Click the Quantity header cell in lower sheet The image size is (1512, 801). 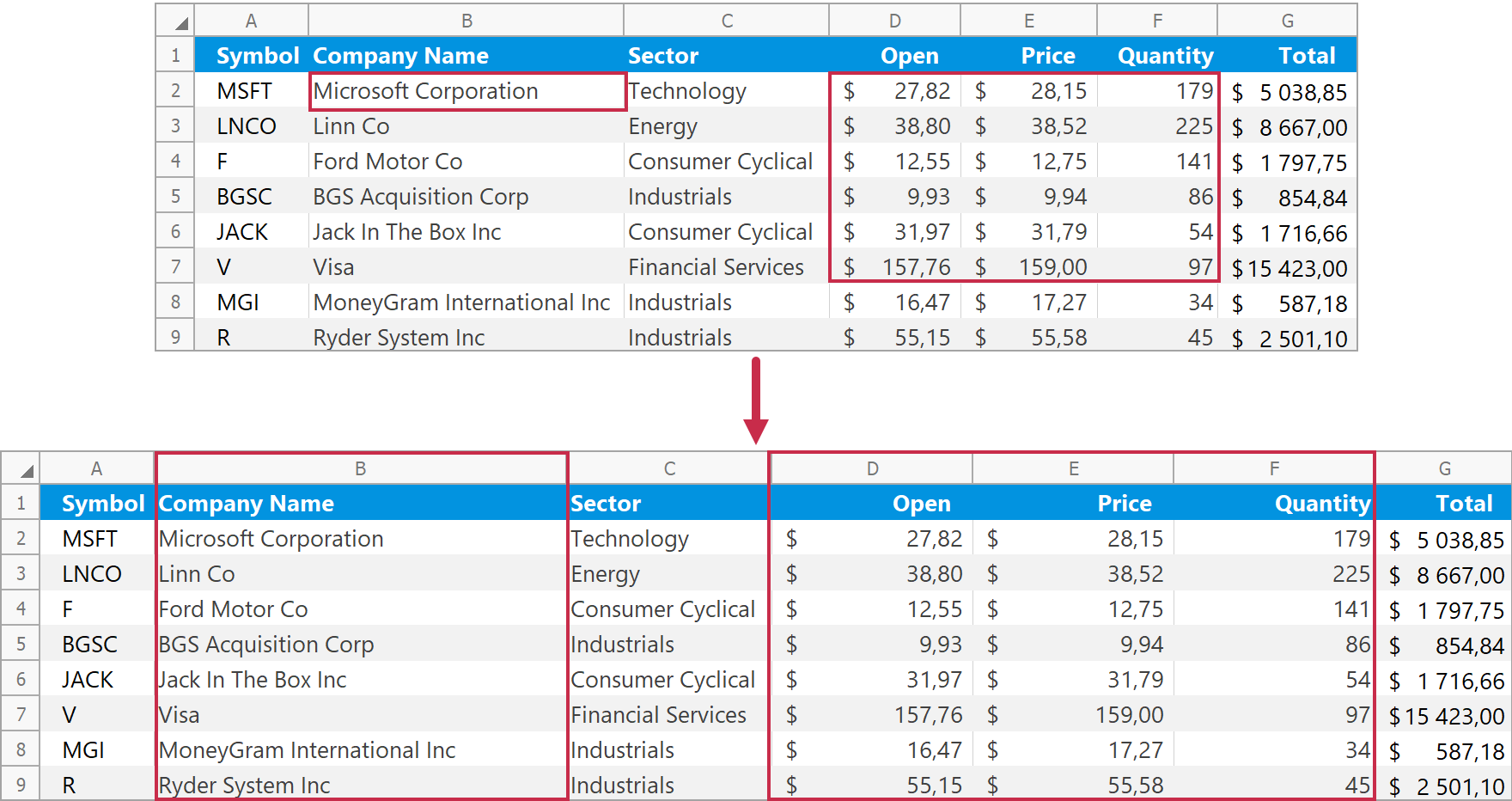[1274, 504]
